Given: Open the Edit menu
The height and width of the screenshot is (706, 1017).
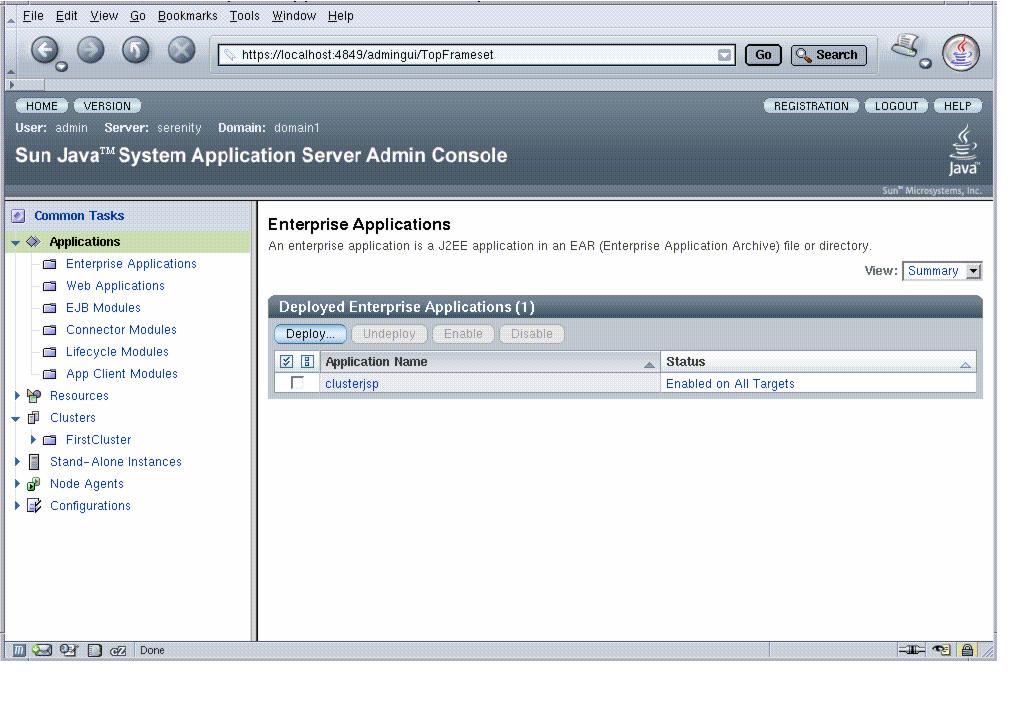Looking at the screenshot, I should [x=66, y=16].
